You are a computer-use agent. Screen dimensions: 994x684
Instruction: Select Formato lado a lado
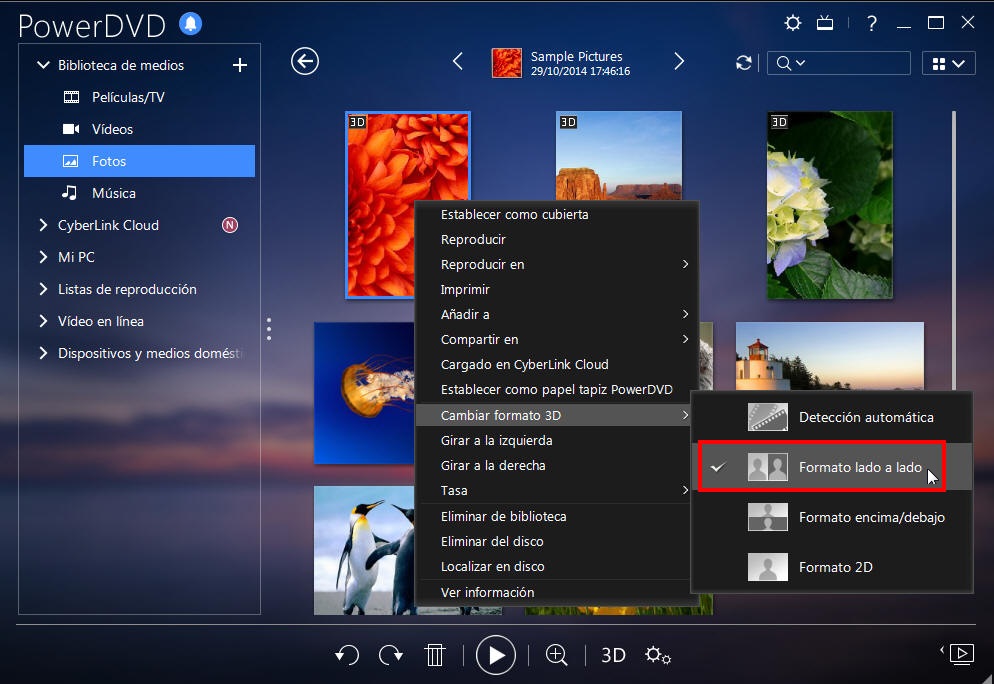[832, 467]
